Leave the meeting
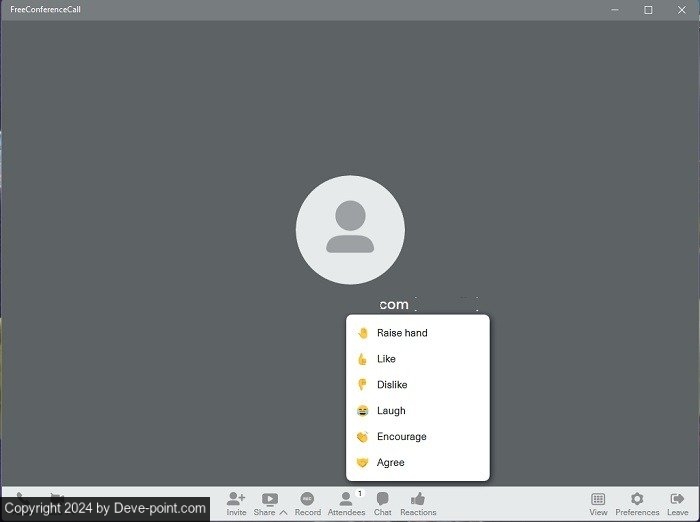The image size is (700, 522). (x=678, y=502)
